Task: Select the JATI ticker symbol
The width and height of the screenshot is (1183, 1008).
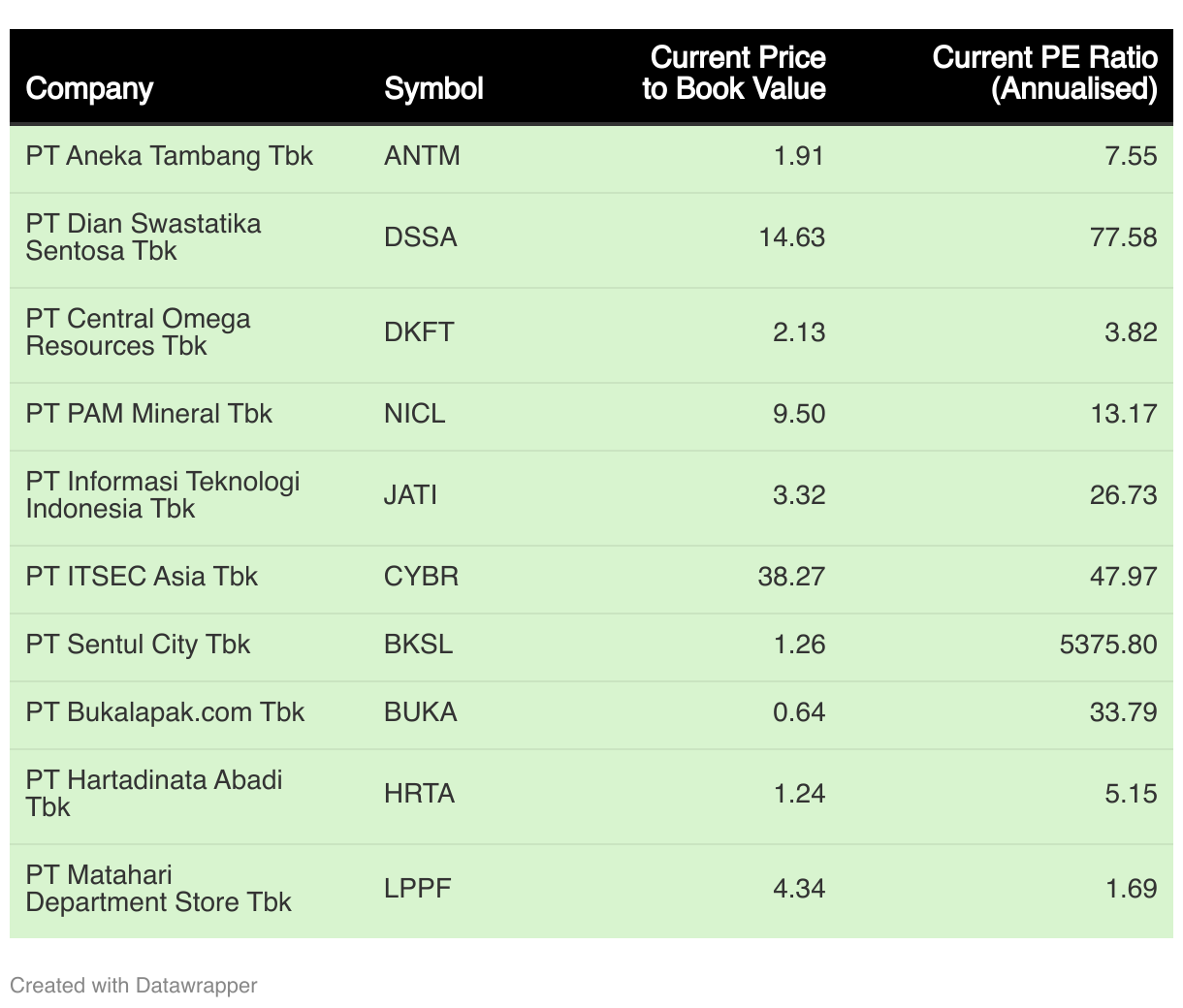Action: [x=410, y=495]
